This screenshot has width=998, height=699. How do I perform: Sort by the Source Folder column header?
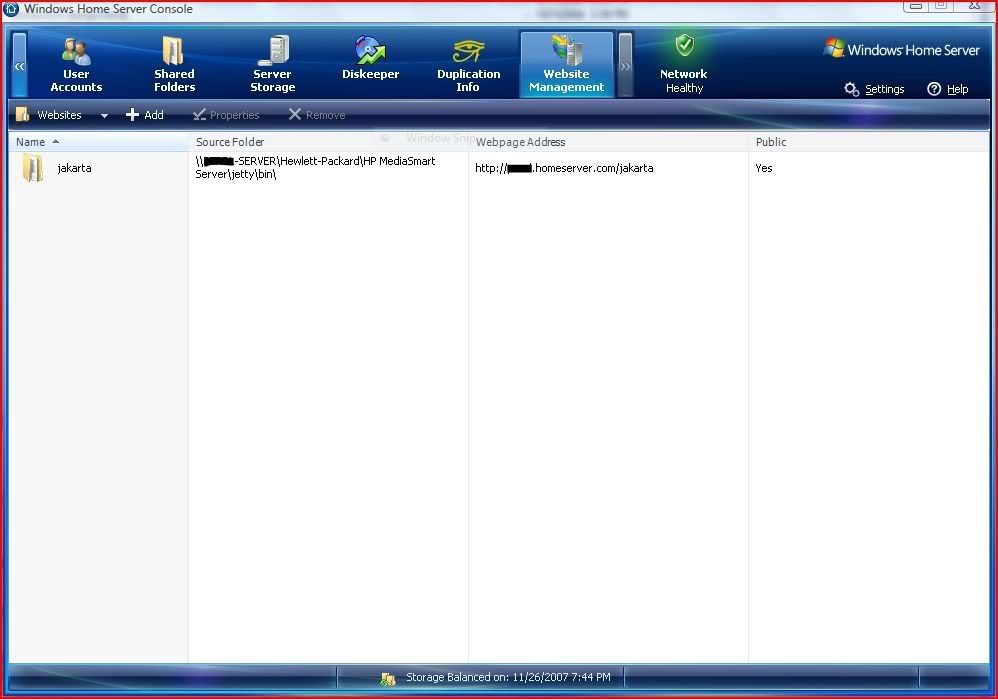click(328, 142)
